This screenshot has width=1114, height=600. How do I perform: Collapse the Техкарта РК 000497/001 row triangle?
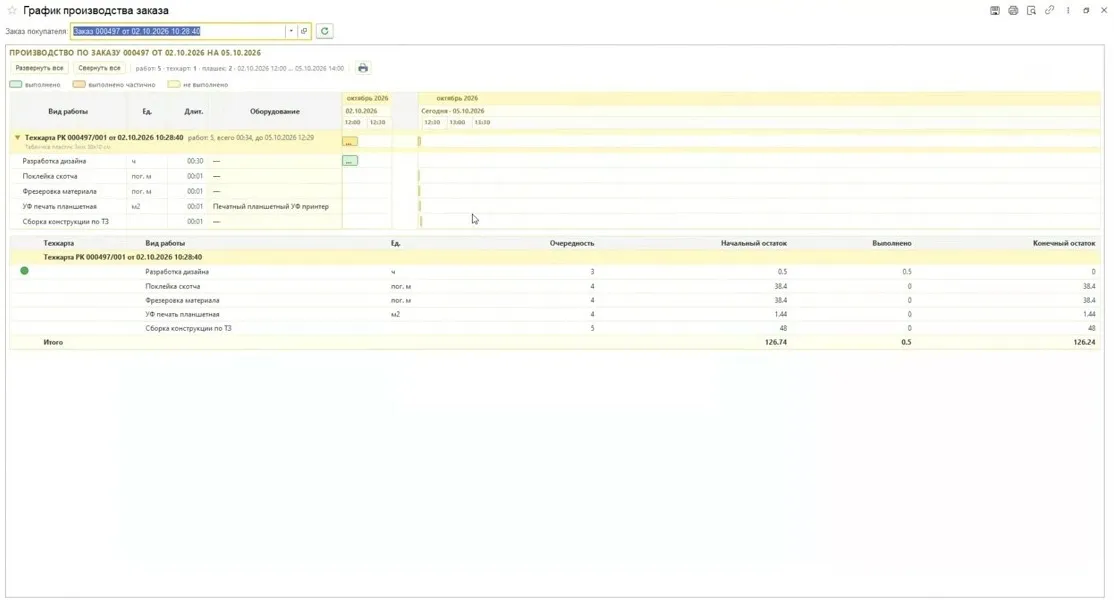tap(18, 138)
